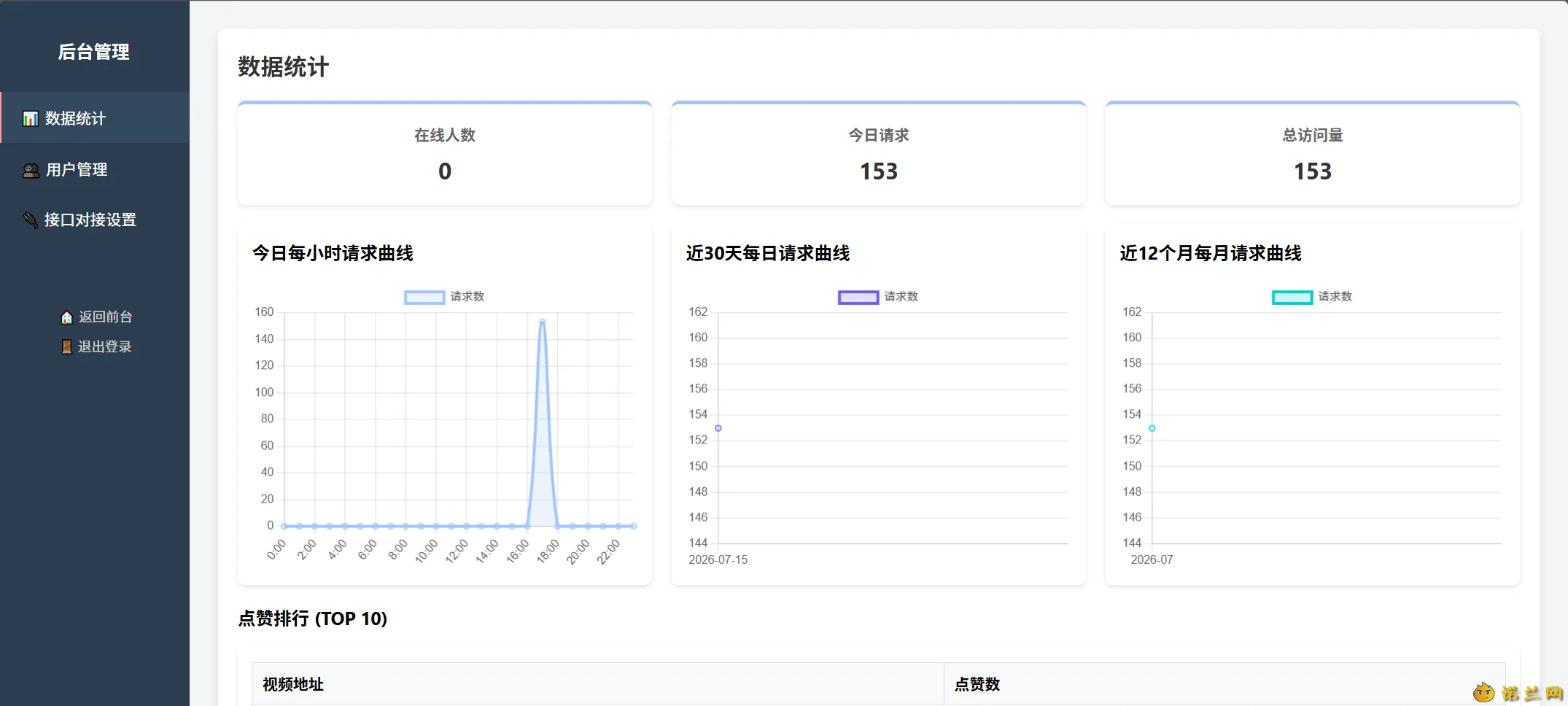
Task: Click the 在线人数 stat card
Action: coord(445,153)
